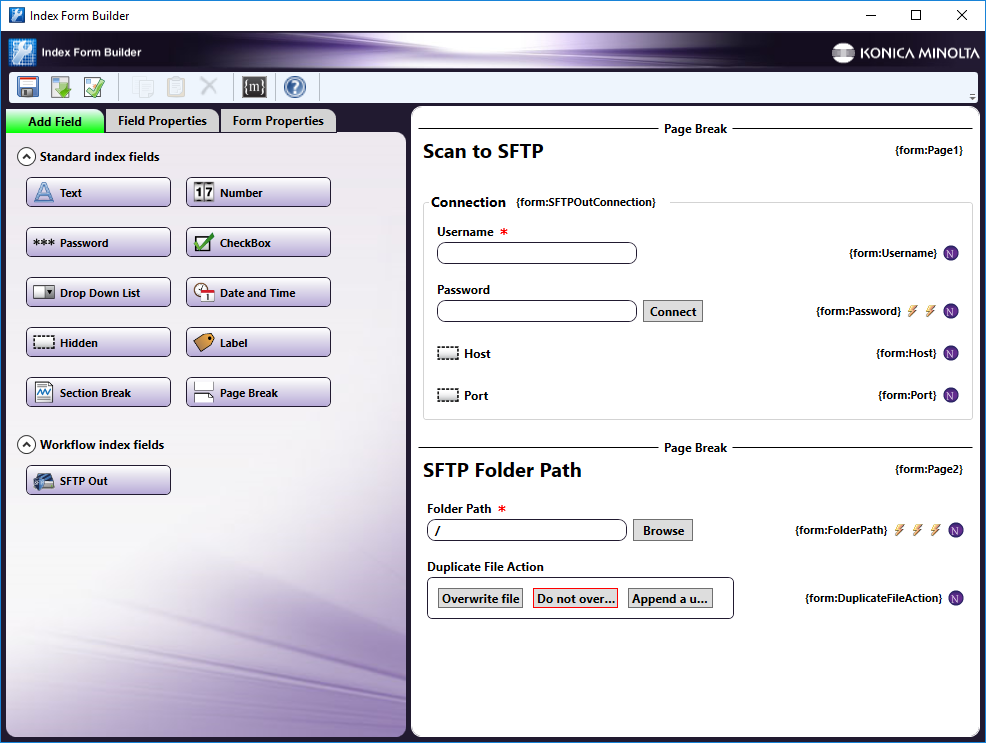The width and height of the screenshot is (986, 743).
Task: Click the N badge next to {form:Host}
Action: point(951,353)
